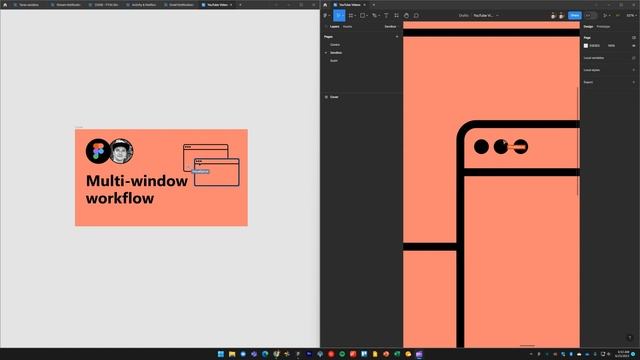Select the Cover frame layer
640x360 pixels.
[x=334, y=97]
